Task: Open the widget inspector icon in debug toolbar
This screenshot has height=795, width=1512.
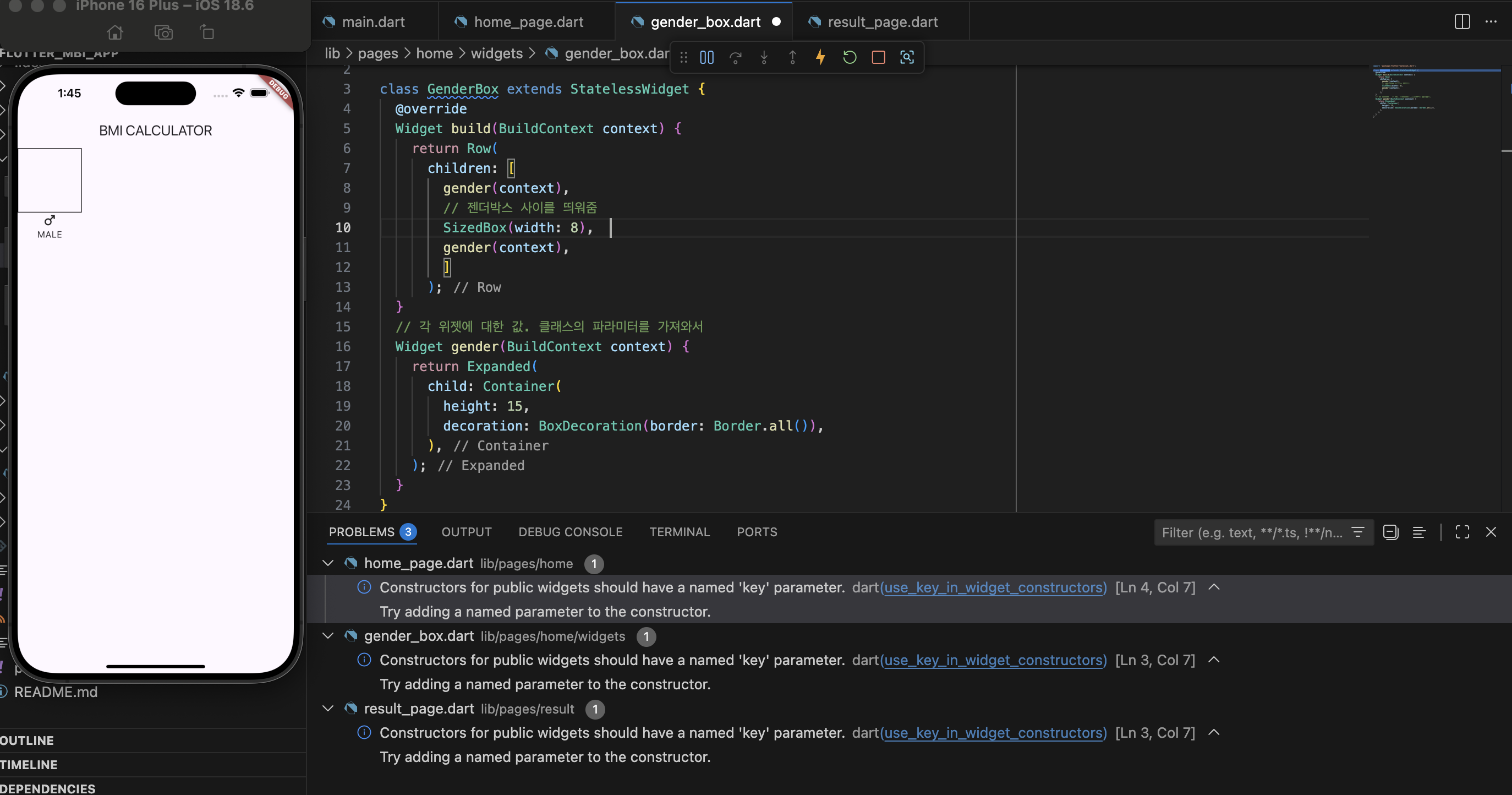Action: coord(907,57)
